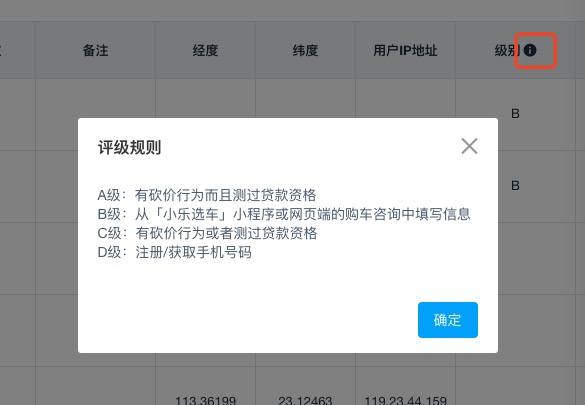Click the info icon beside 级别 header
The height and width of the screenshot is (405, 585).
530,50
